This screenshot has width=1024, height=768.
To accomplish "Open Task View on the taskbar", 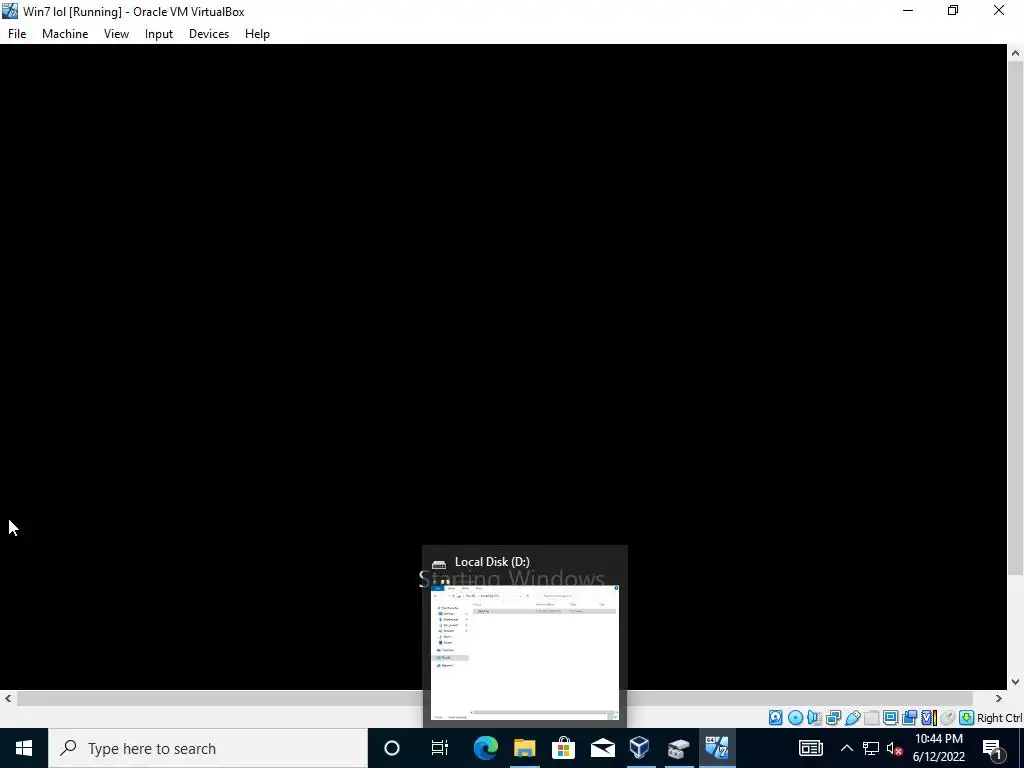I will point(440,748).
